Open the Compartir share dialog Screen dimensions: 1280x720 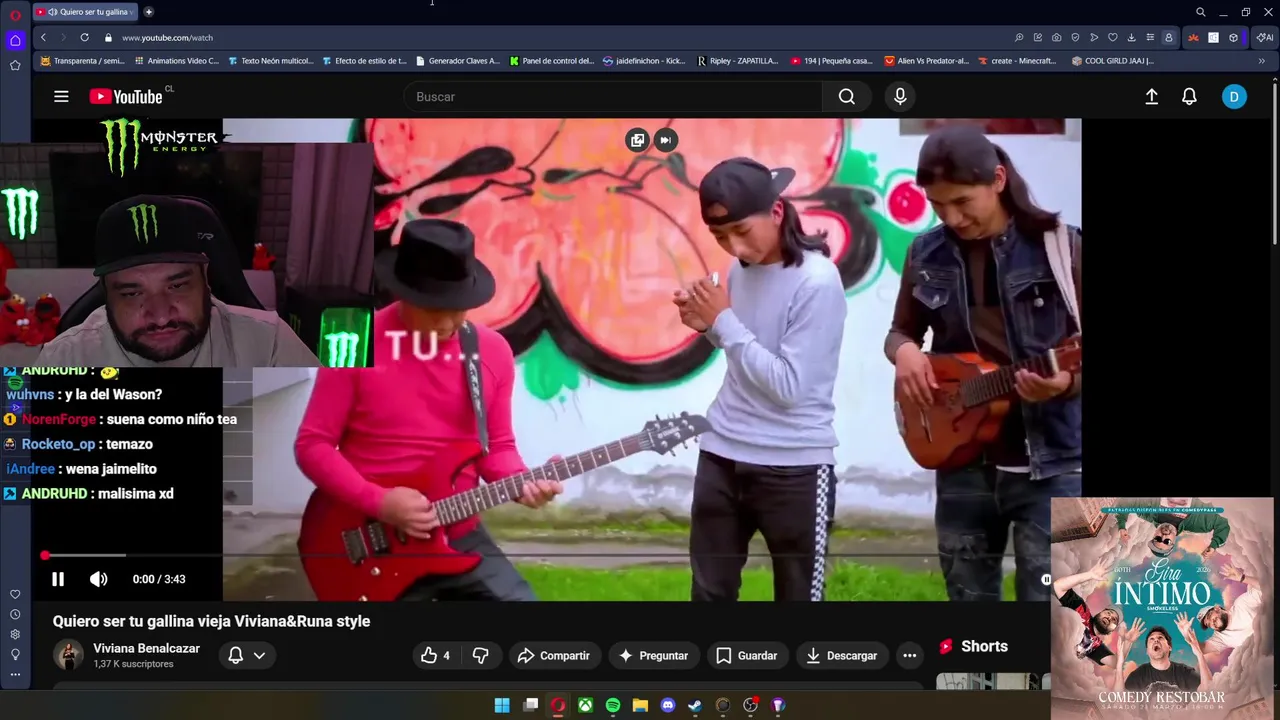click(x=553, y=656)
